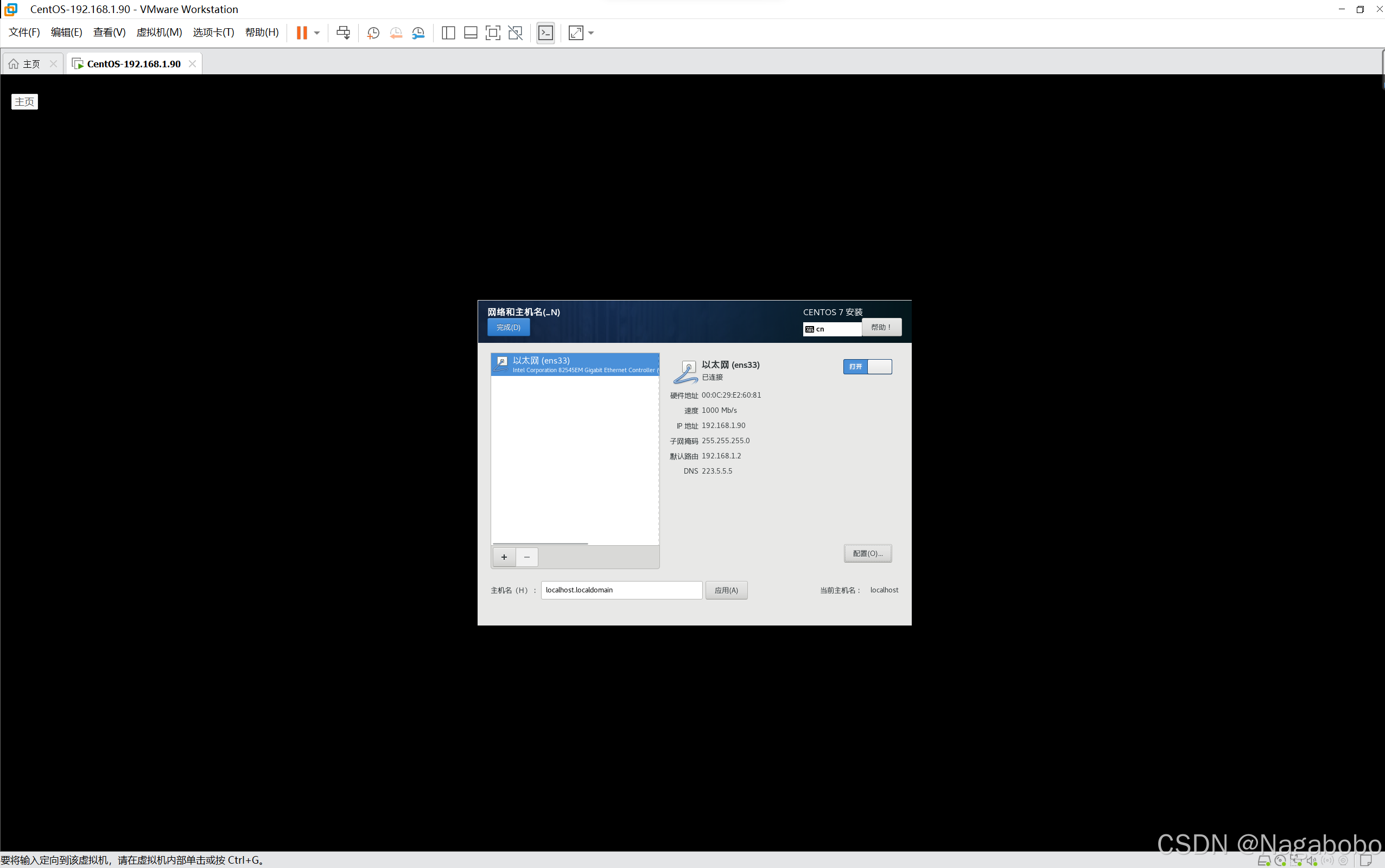1385x868 pixels.
Task: Turn off the ens33 ethernet switch
Action: tap(867, 366)
